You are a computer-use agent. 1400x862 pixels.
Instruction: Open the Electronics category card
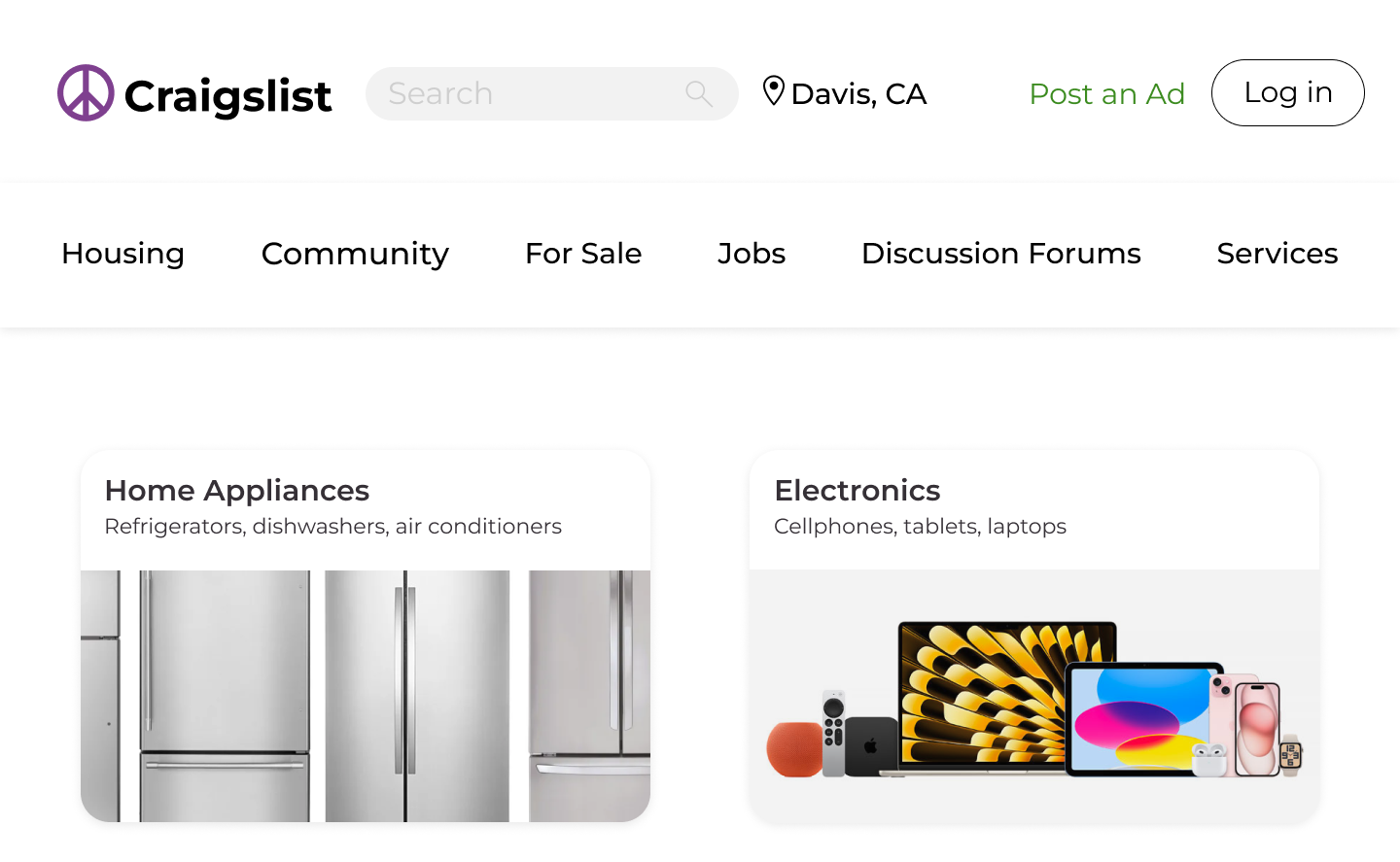click(x=1034, y=508)
